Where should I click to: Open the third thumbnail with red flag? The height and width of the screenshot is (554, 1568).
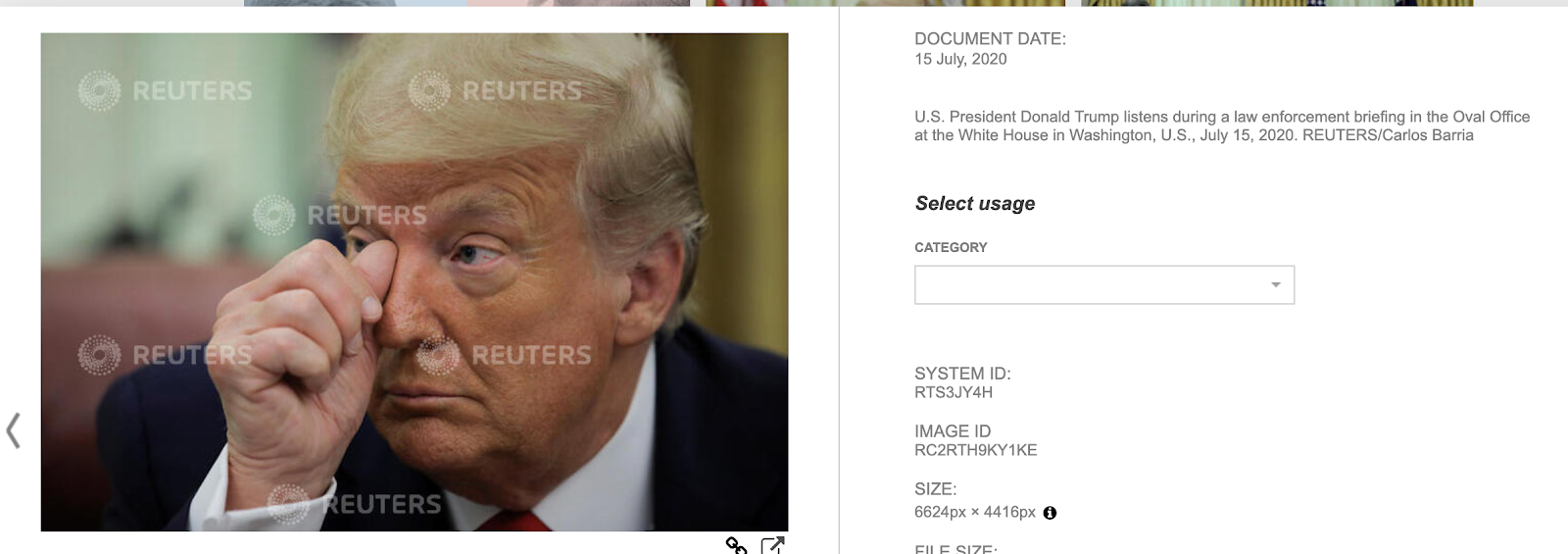(x=885, y=3)
